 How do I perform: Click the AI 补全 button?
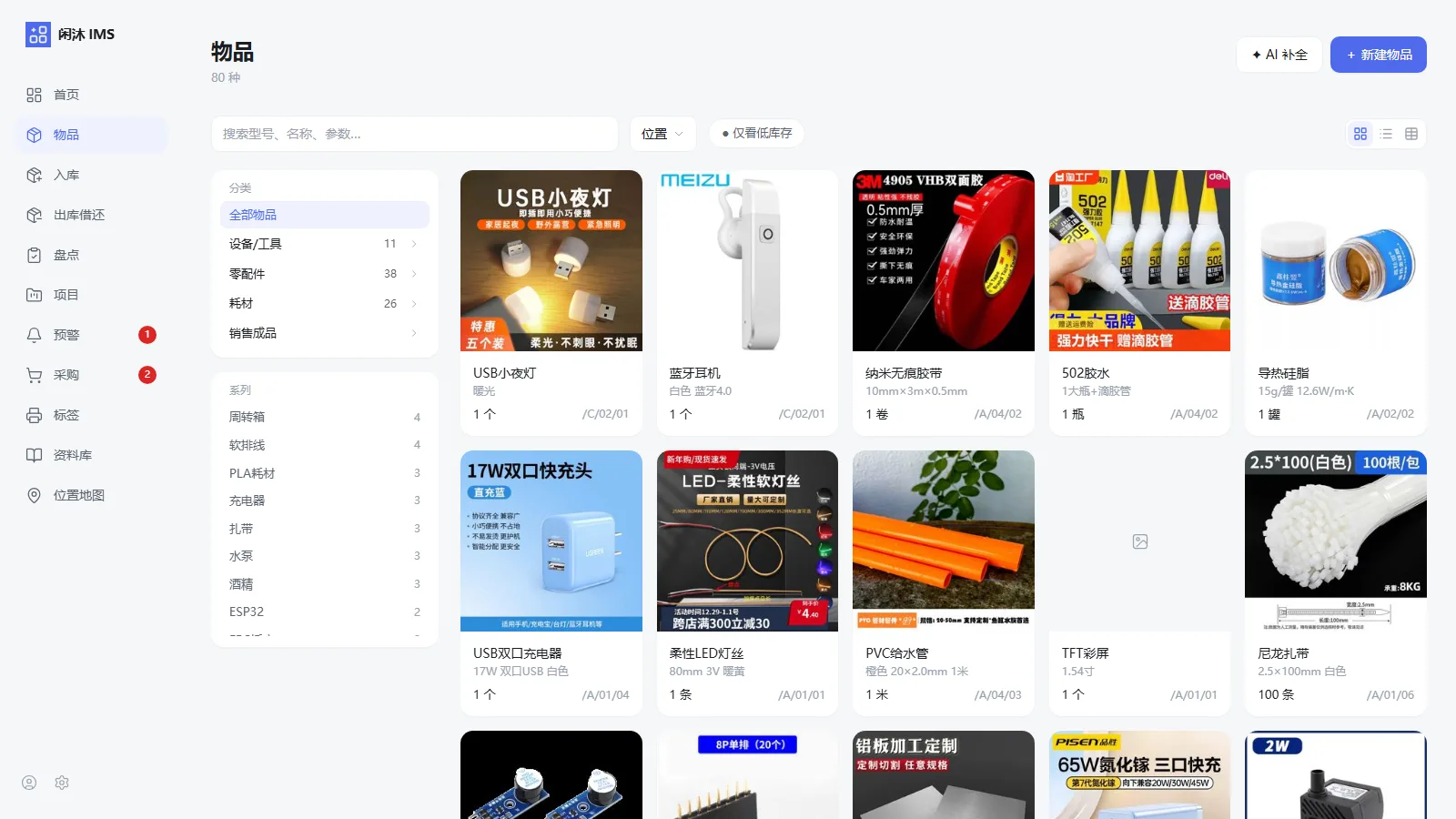[1279, 55]
